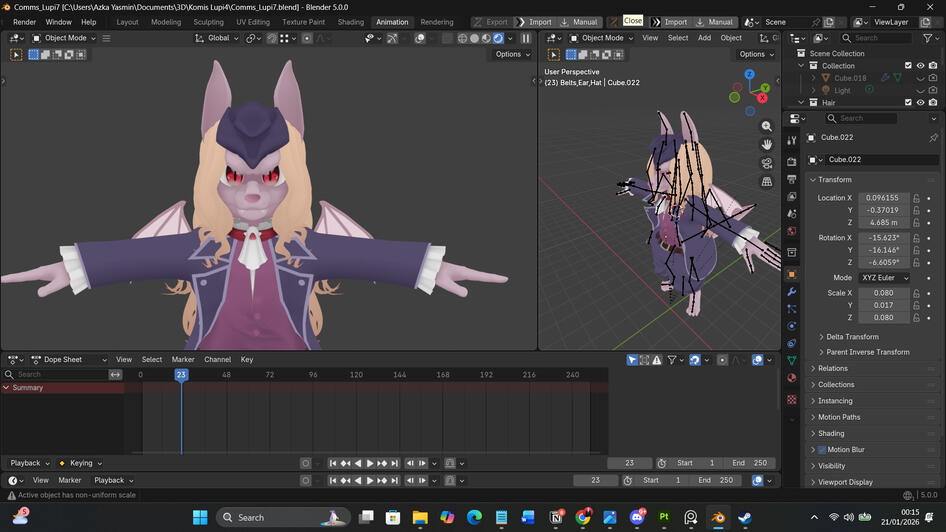
Task: Open Dope Sheet Channel menu
Action: point(217,359)
